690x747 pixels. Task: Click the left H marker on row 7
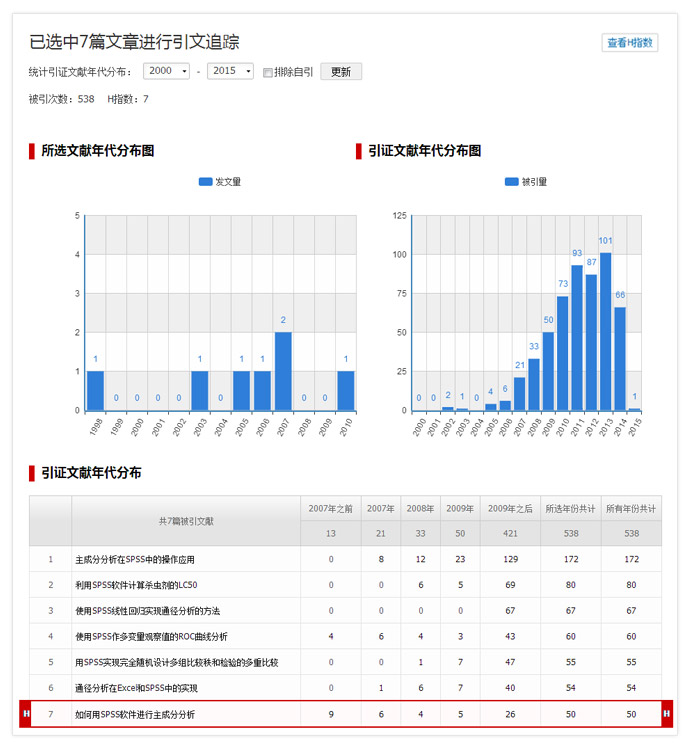(26, 714)
